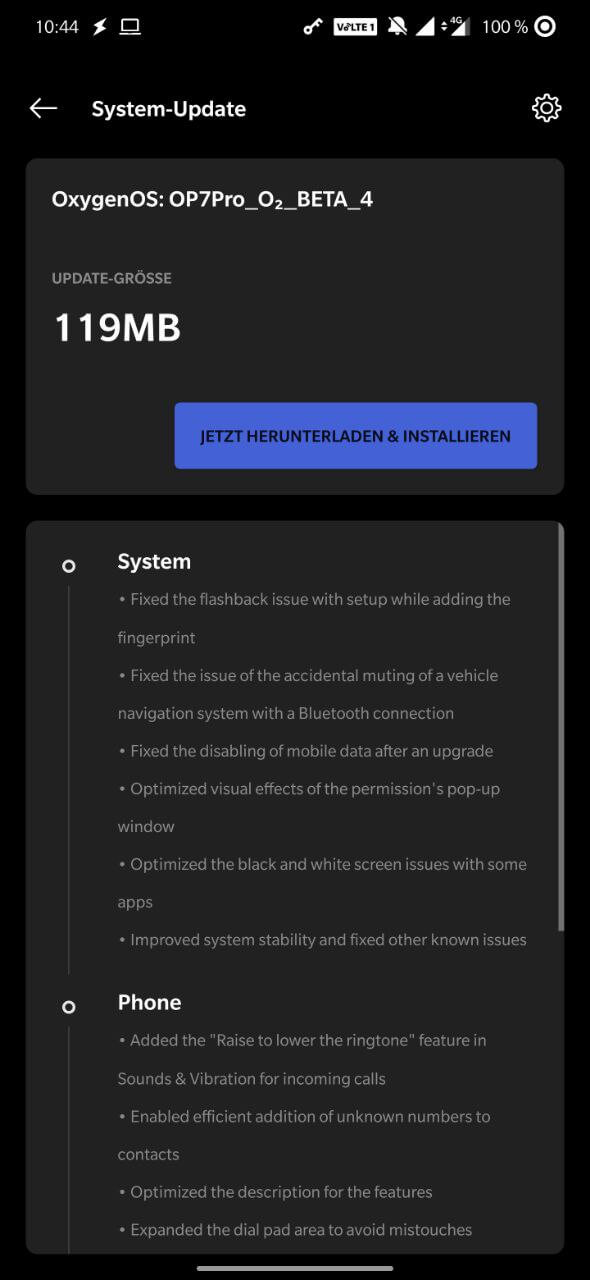Tap the Phone section heading
The image size is (590, 1280).
tap(149, 1003)
